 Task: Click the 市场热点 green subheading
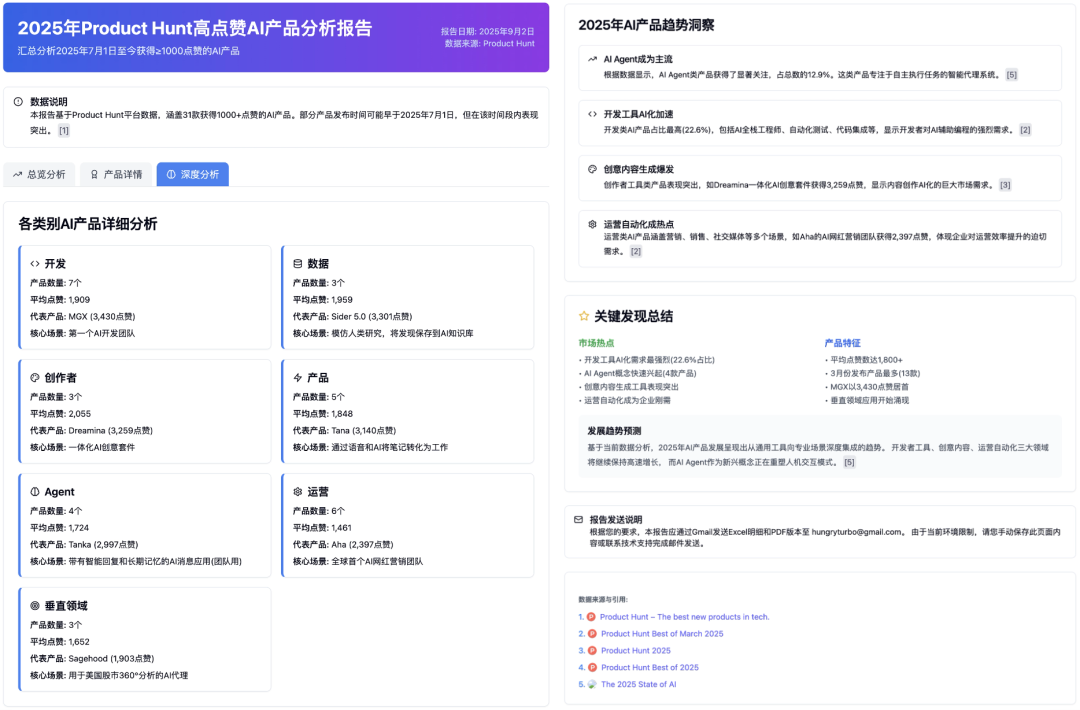tap(596, 343)
